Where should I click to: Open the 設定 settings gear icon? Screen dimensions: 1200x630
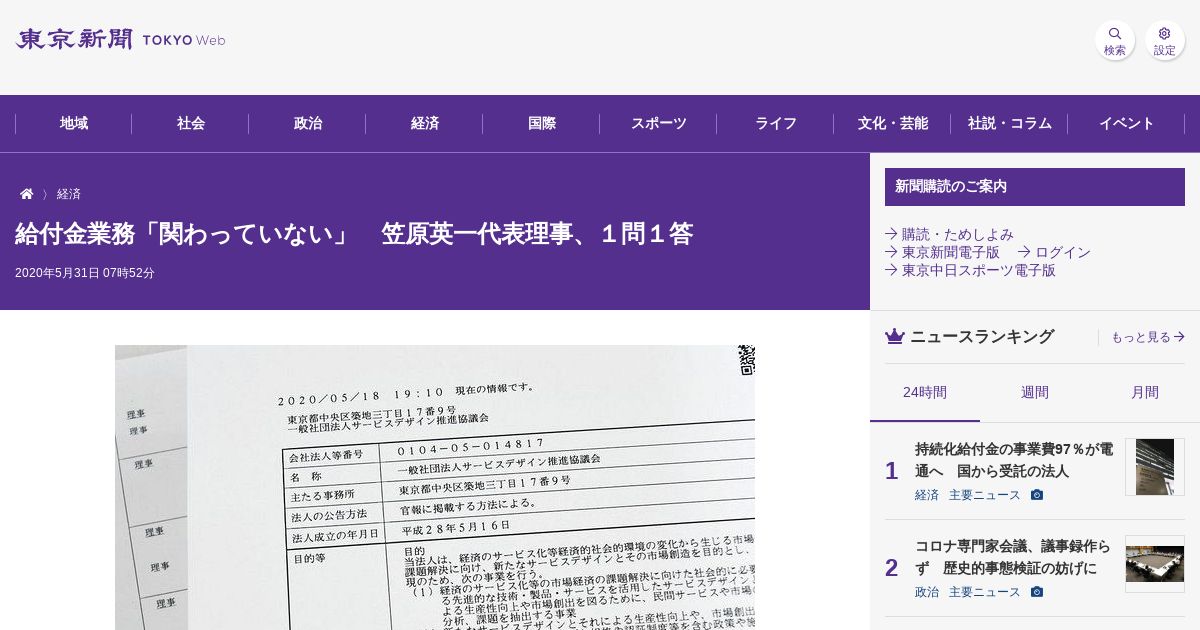(1165, 40)
